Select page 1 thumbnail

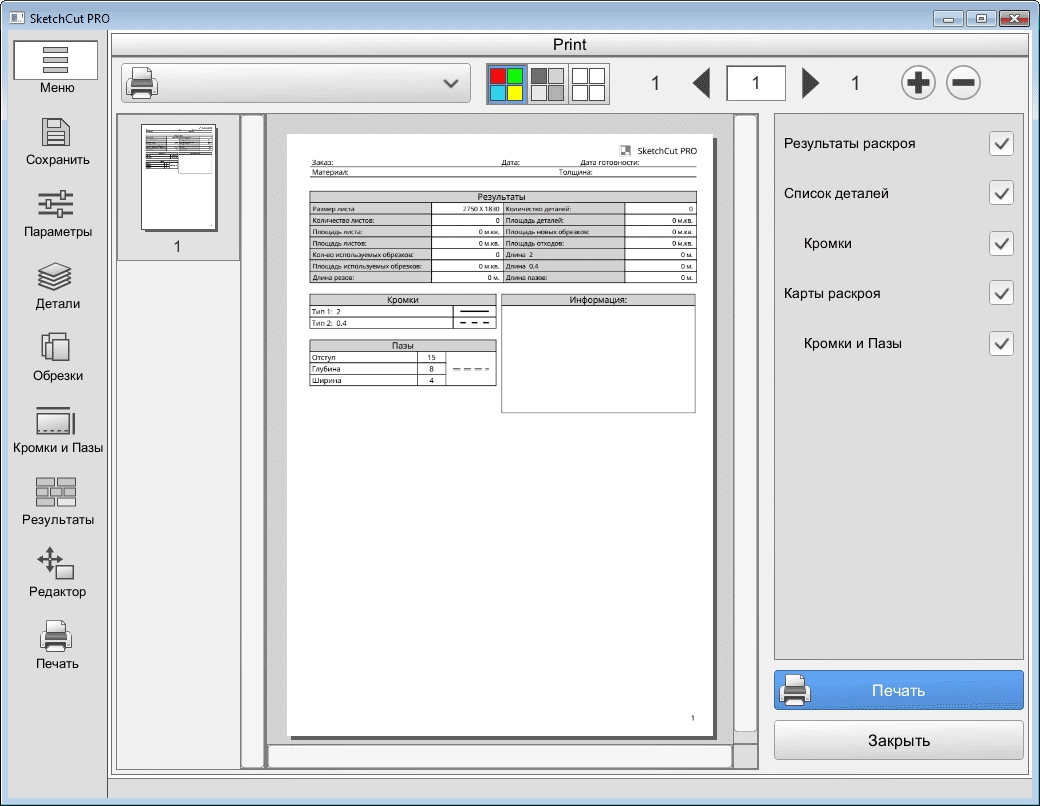click(x=178, y=186)
